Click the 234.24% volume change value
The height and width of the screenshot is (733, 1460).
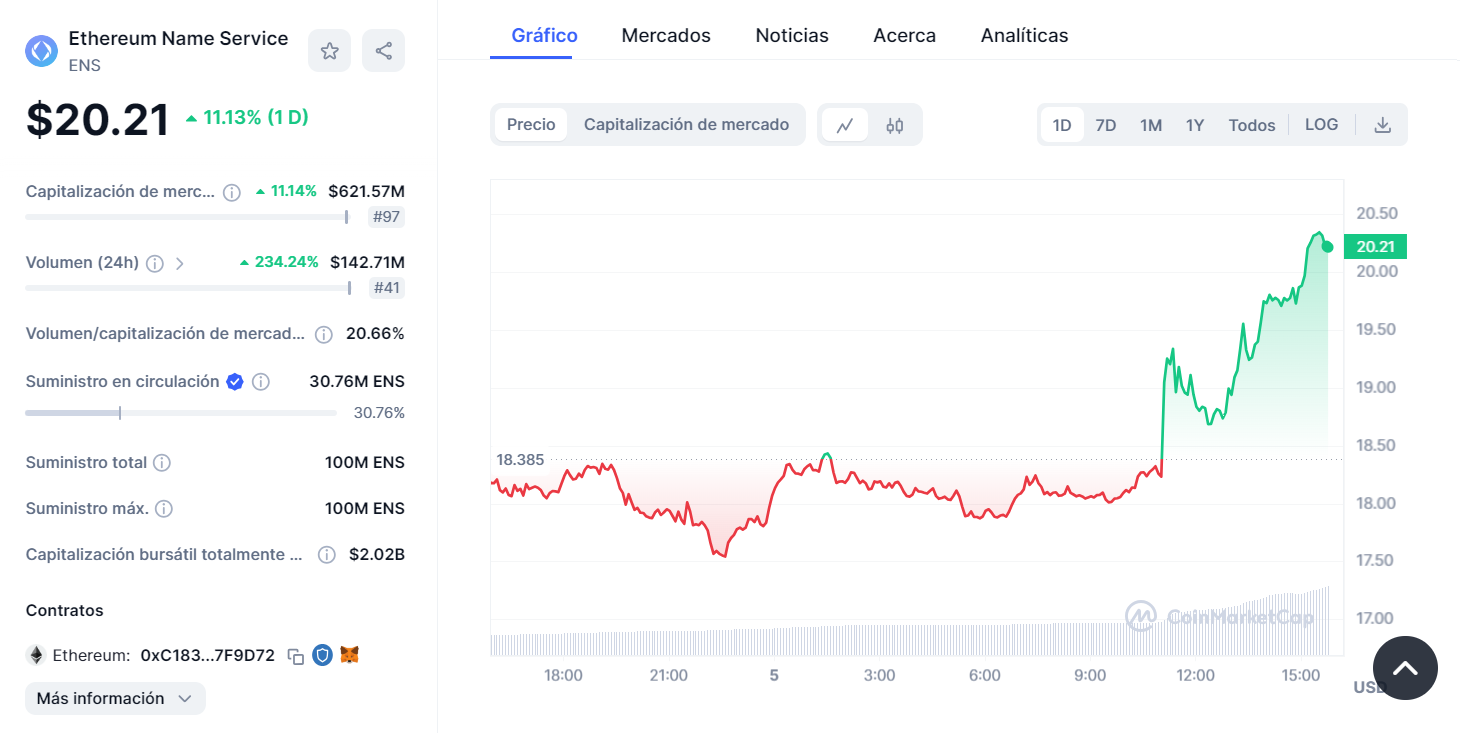pos(279,263)
